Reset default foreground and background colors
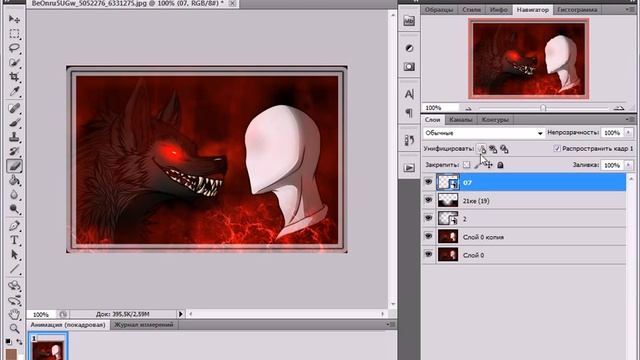This screenshot has width=640, height=360. (x=9, y=341)
